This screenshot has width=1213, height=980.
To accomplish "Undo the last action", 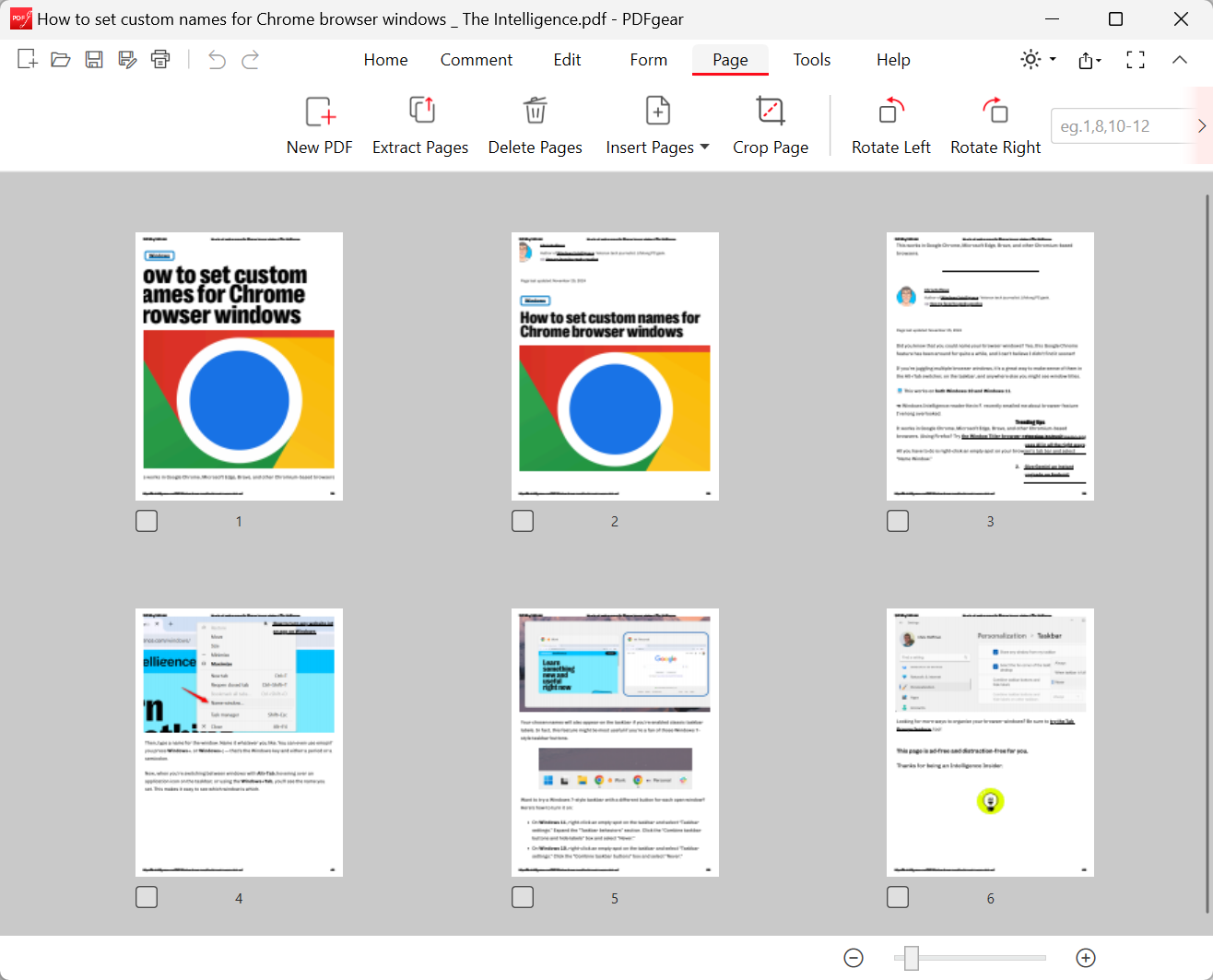I will [217, 60].
